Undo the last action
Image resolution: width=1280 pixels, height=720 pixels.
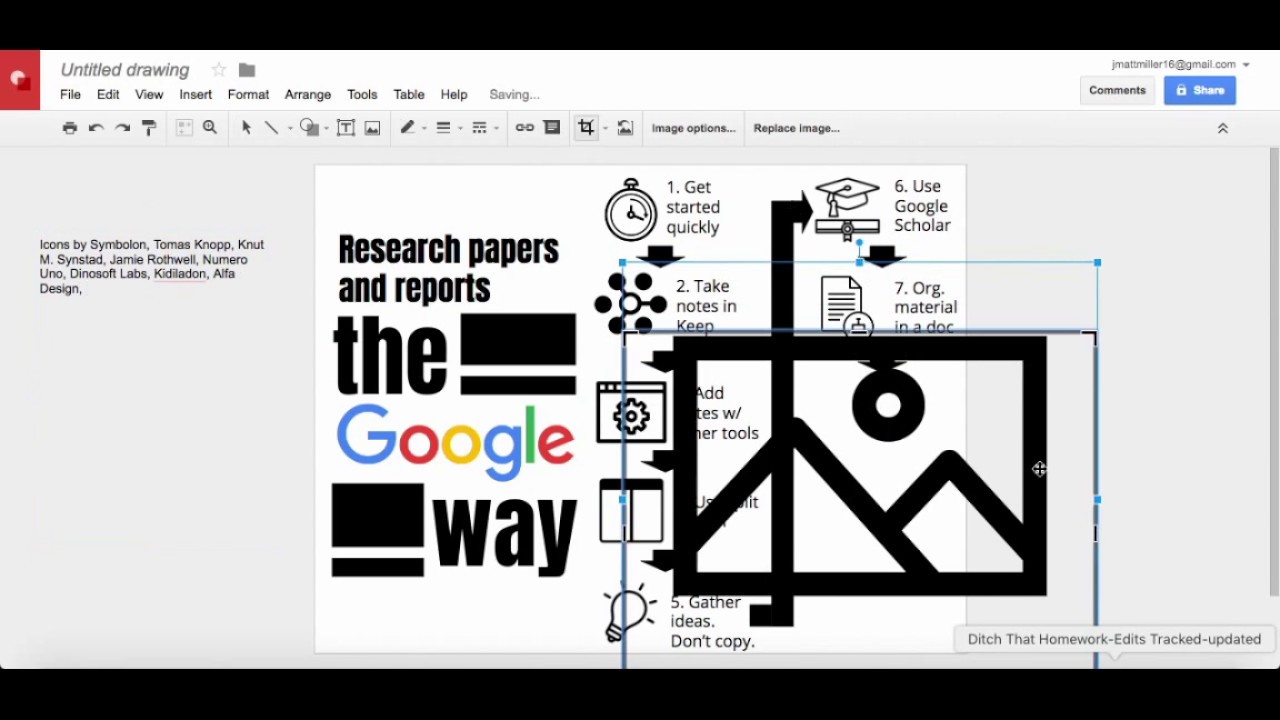96,128
